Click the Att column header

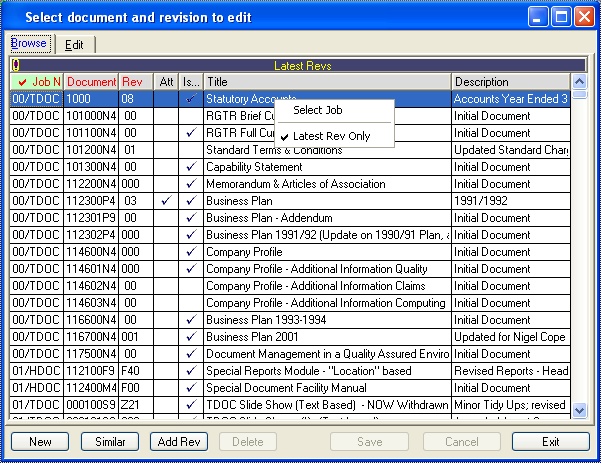tap(166, 82)
